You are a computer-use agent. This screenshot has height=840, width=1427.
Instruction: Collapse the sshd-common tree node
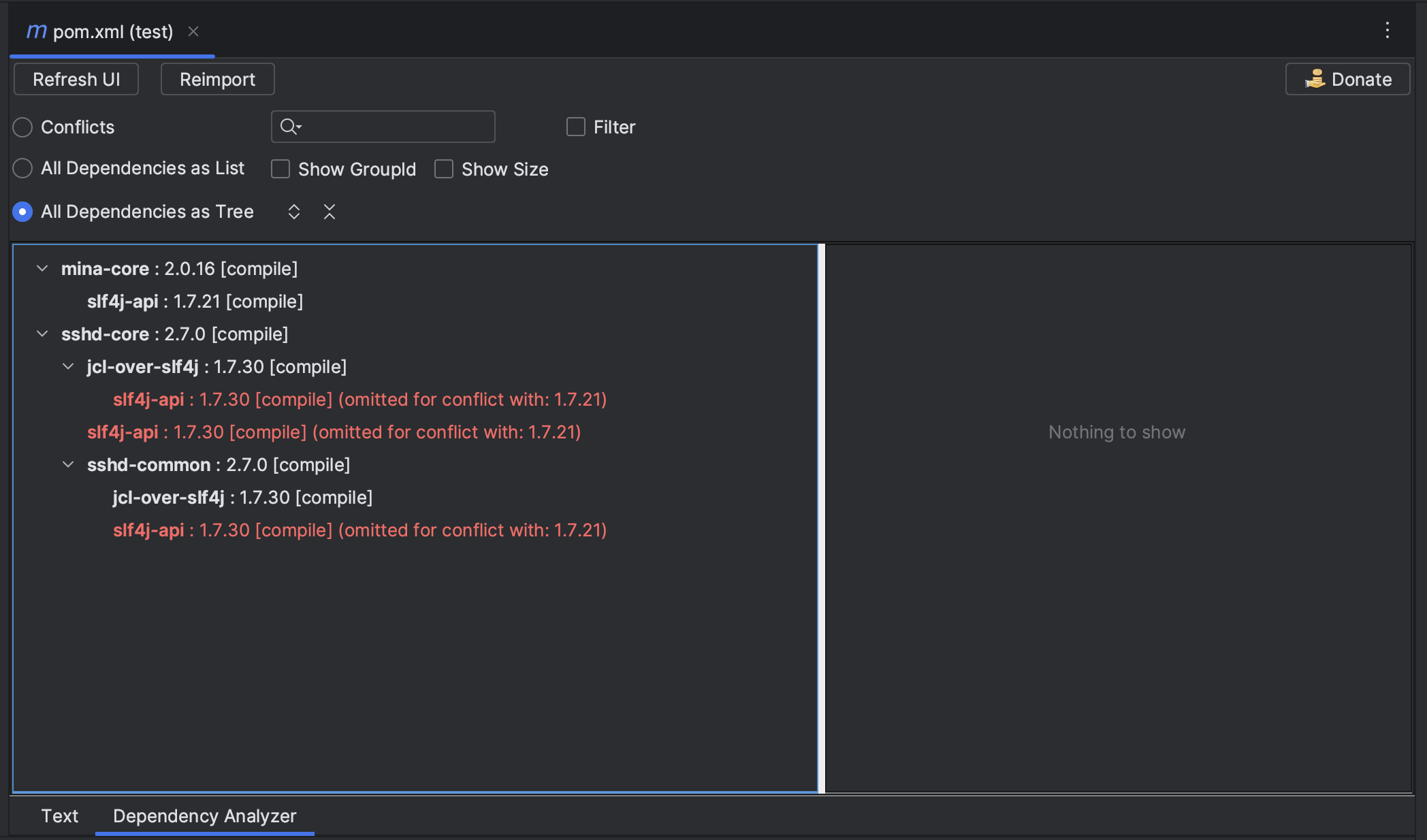click(68, 465)
